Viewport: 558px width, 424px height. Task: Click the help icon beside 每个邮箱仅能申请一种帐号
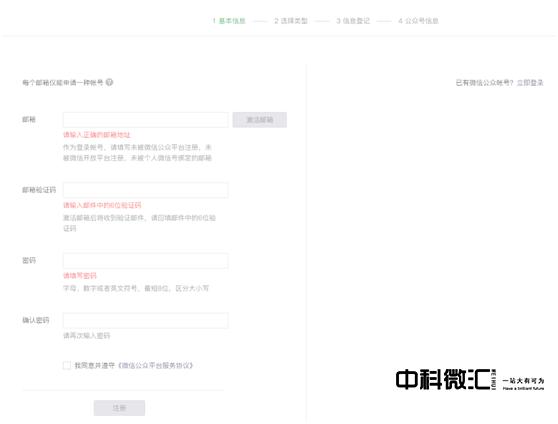pyautogui.click(x=110, y=82)
